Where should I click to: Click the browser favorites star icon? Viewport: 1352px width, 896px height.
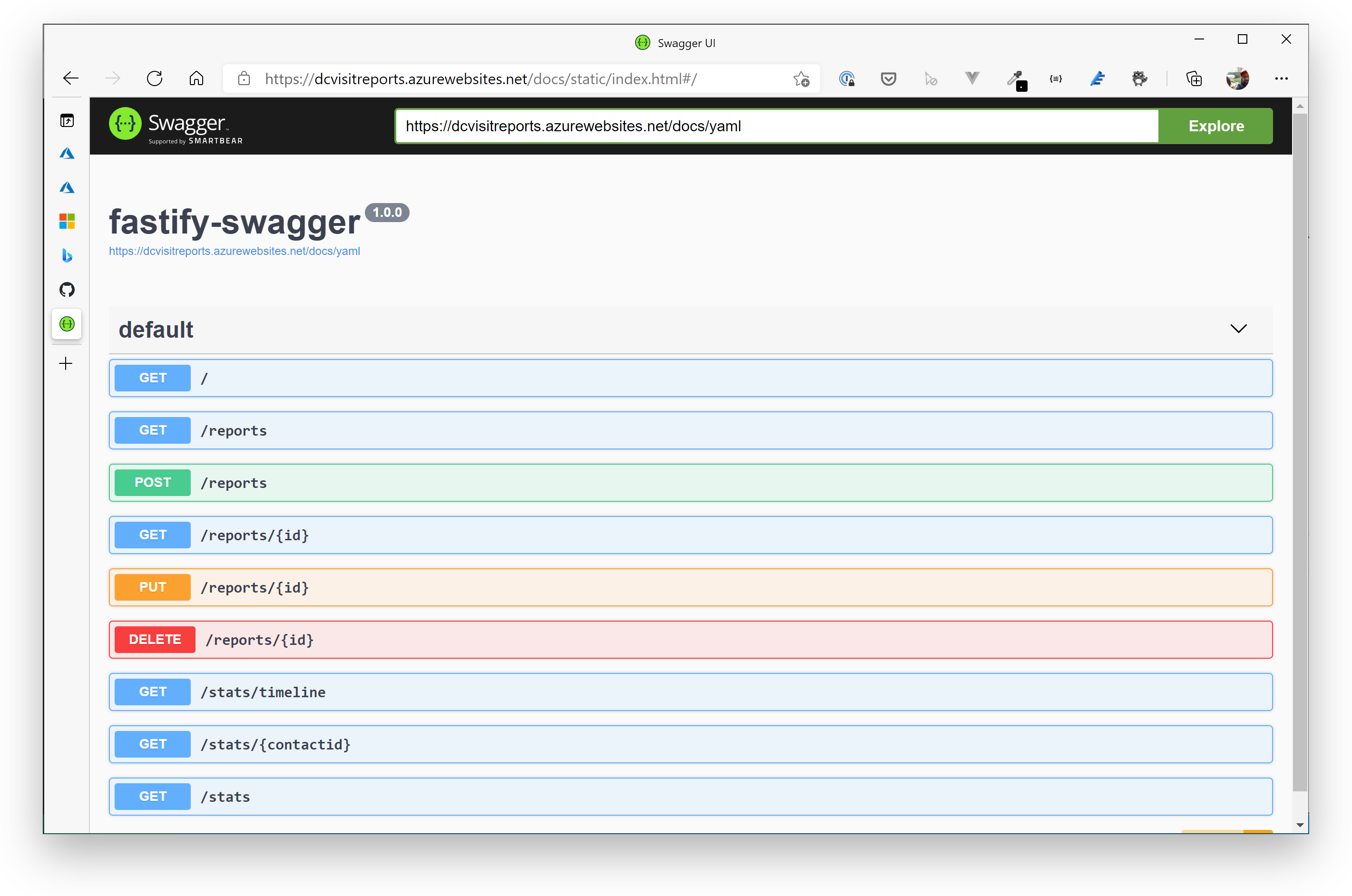[x=801, y=79]
